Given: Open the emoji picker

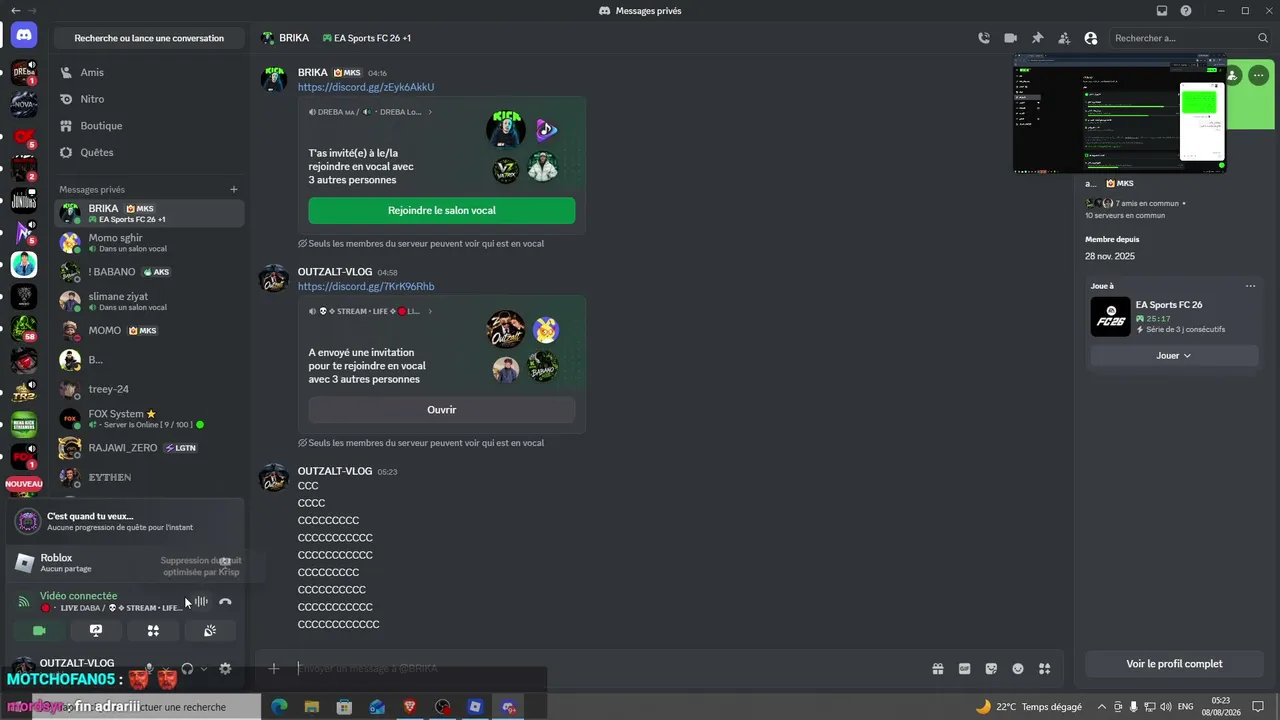Looking at the screenshot, I should pyautogui.click(x=1018, y=669).
